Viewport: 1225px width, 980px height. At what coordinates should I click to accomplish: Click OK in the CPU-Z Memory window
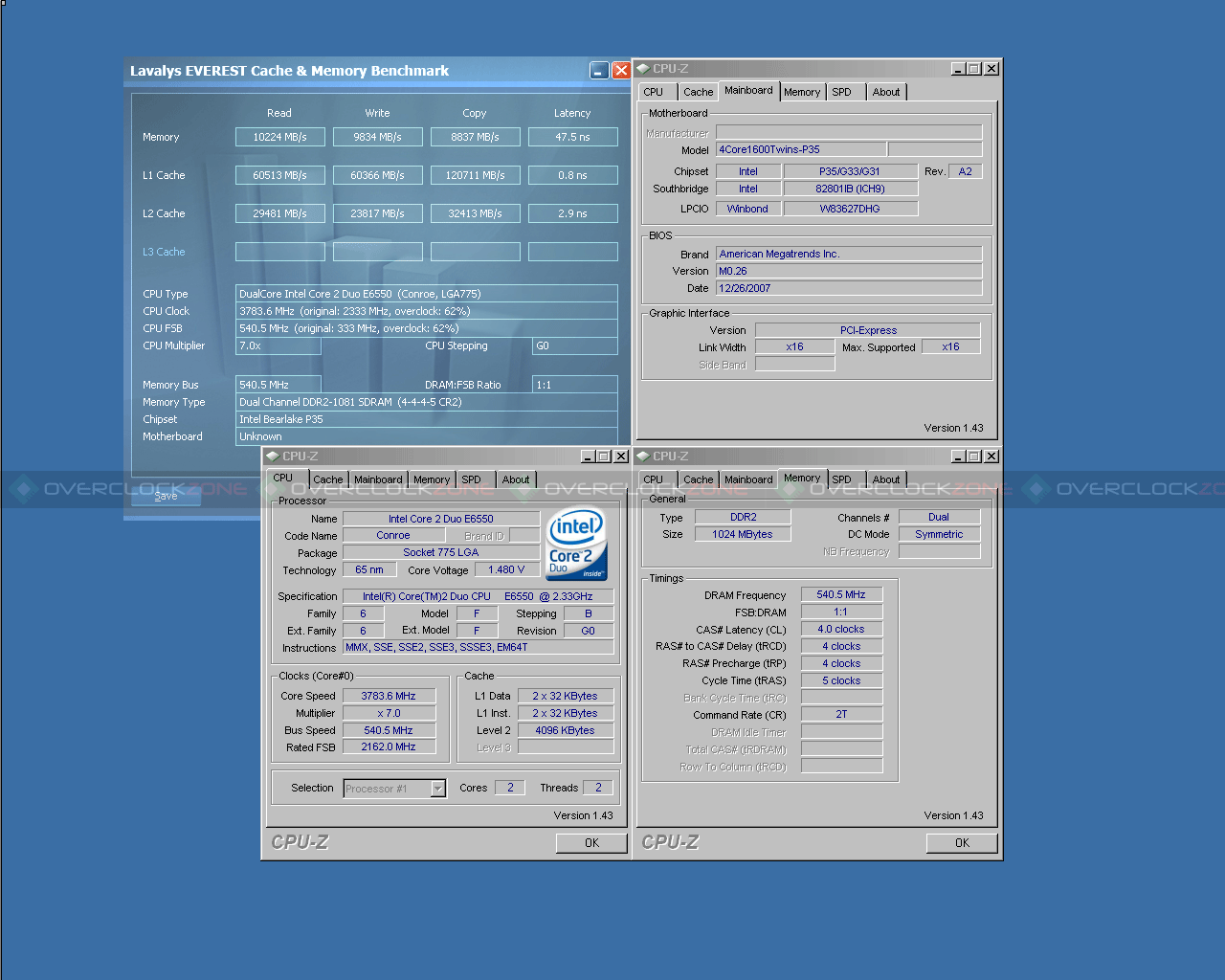click(x=962, y=843)
